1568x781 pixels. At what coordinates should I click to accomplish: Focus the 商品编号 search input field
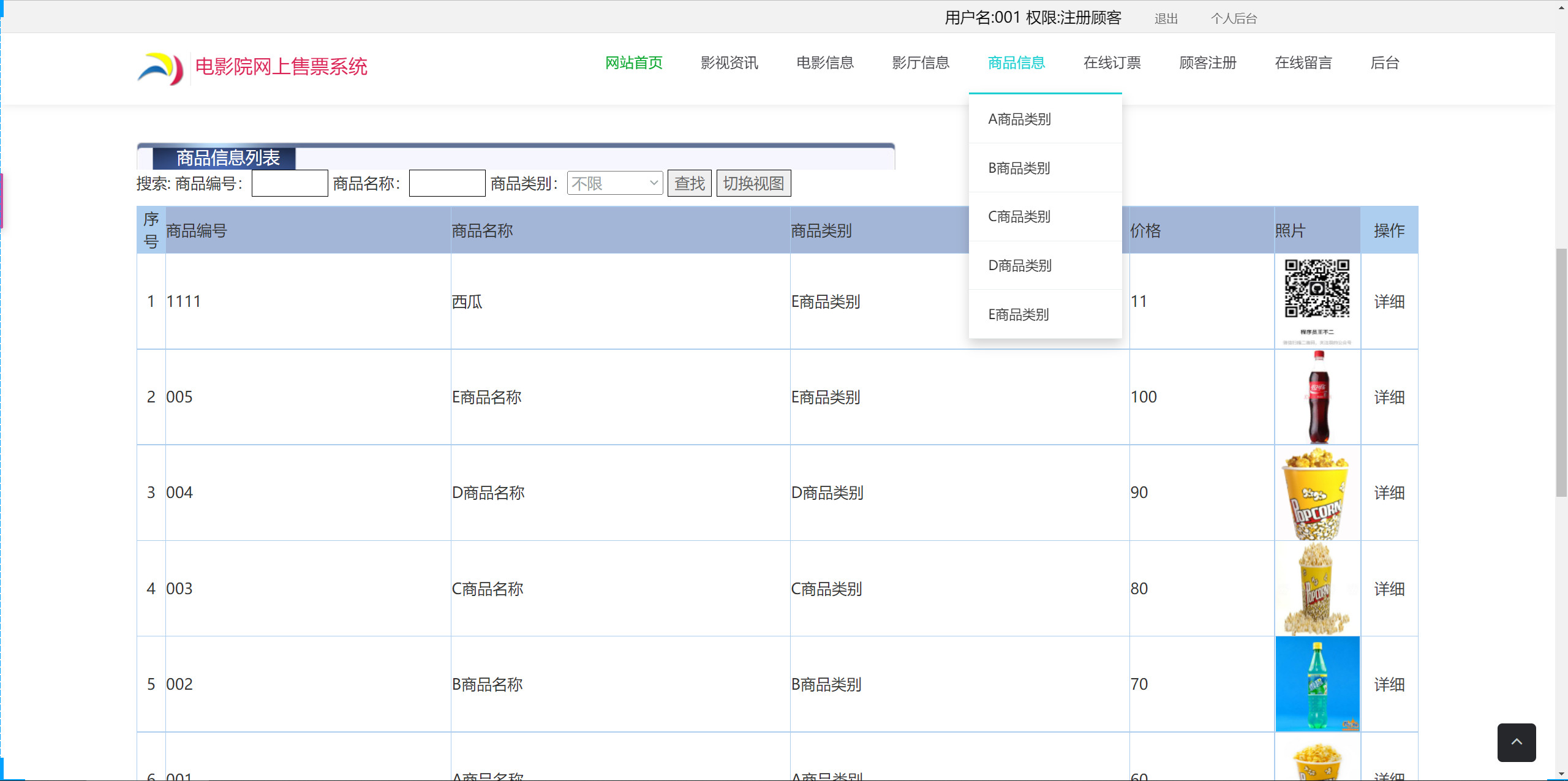point(290,183)
